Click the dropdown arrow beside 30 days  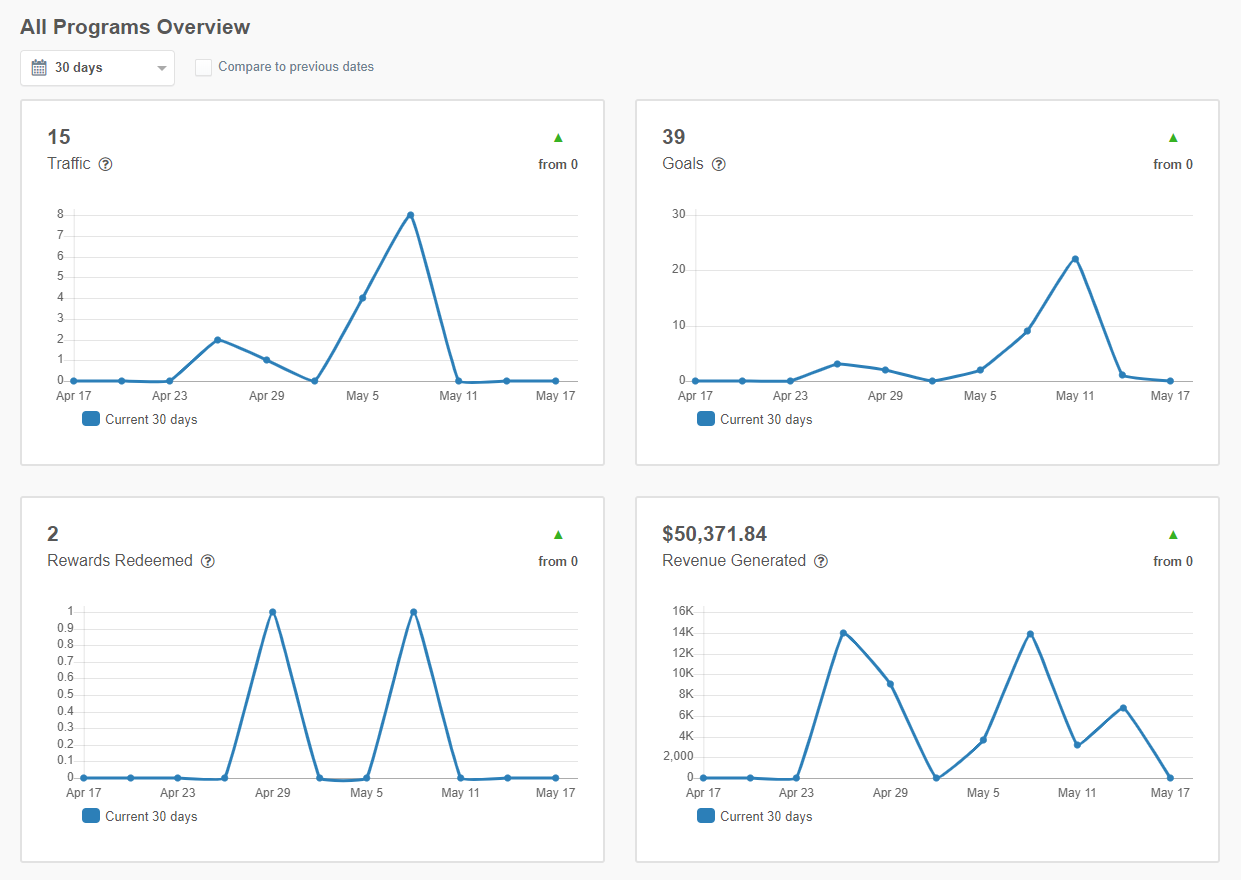pos(162,69)
